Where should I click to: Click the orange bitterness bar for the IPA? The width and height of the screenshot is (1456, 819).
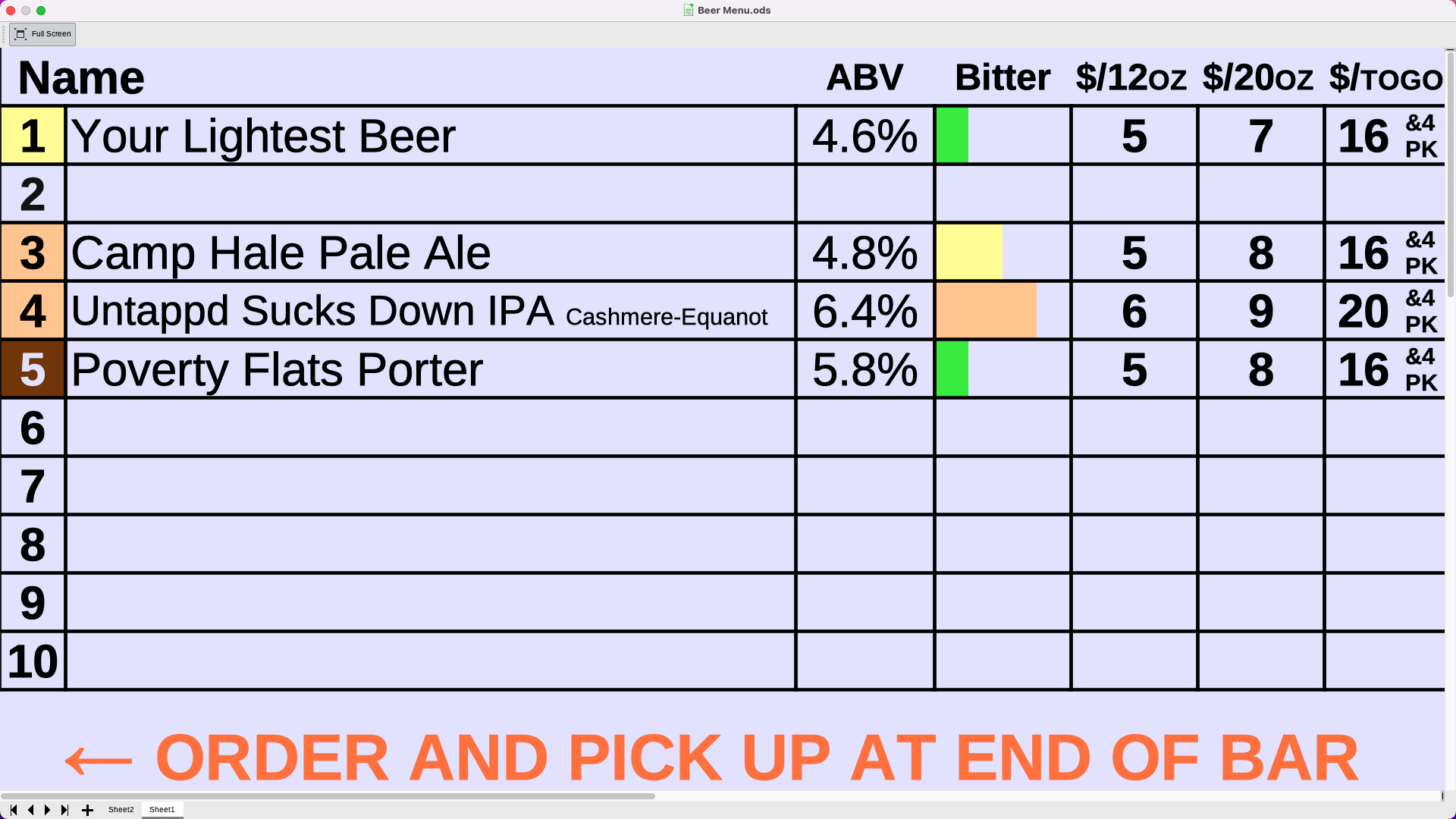pos(987,311)
